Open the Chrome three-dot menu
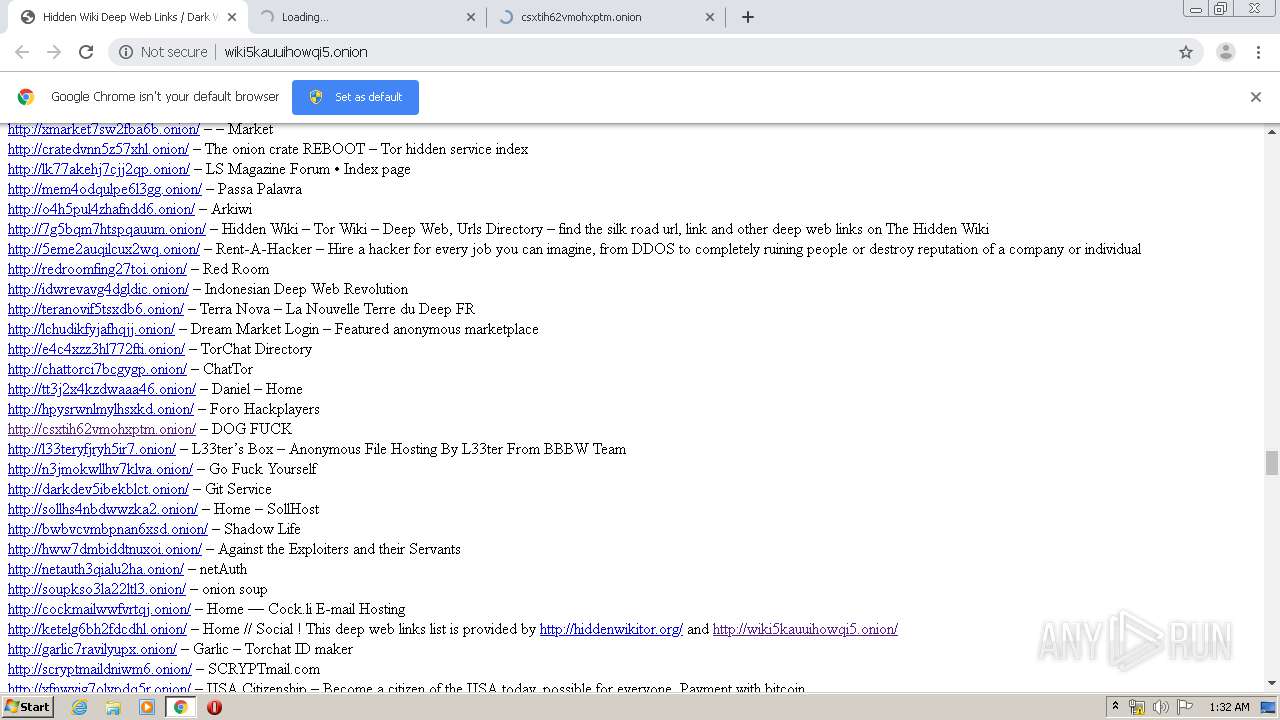Viewport: 1280px width, 720px height. pyautogui.click(x=1257, y=52)
